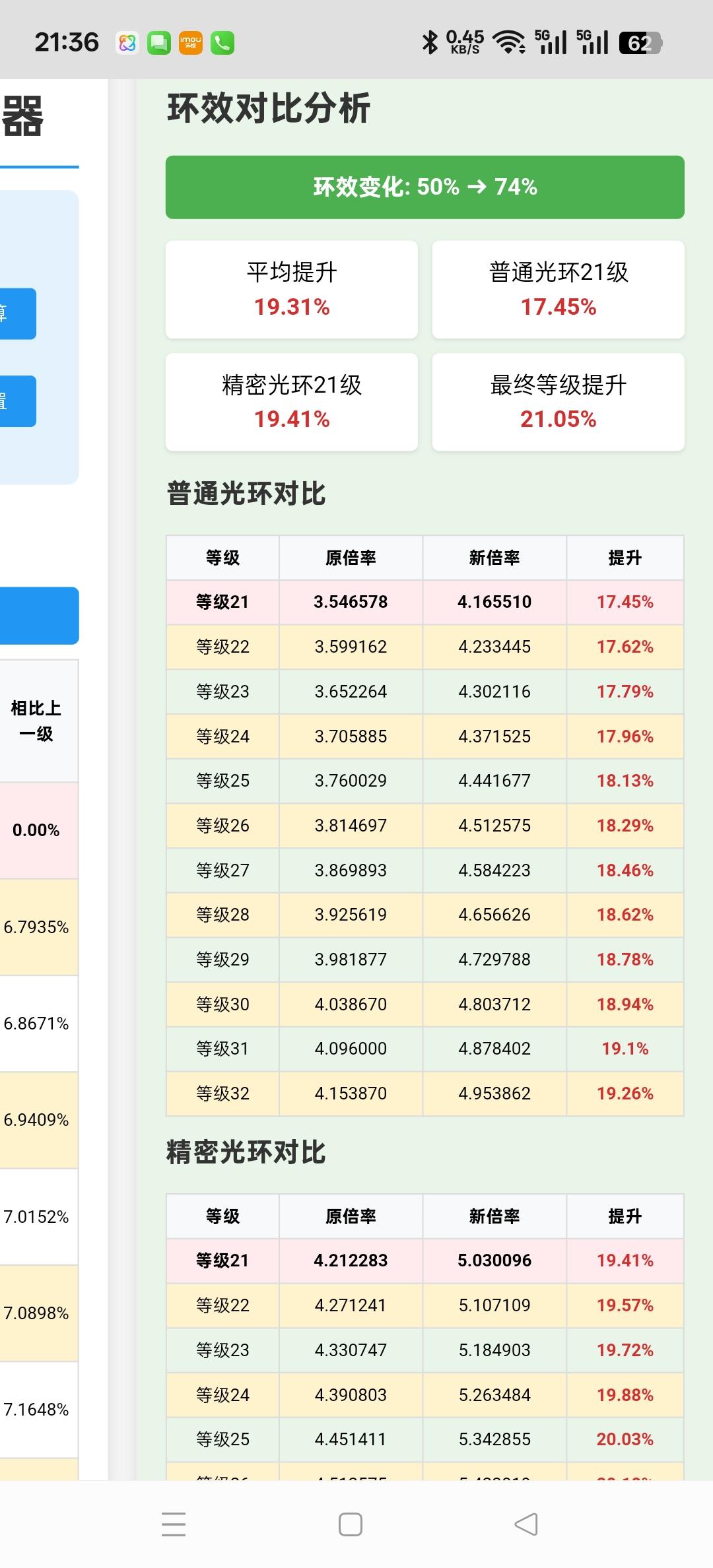
Task: Tap the first 5G signal icon
Action: click(551, 42)
